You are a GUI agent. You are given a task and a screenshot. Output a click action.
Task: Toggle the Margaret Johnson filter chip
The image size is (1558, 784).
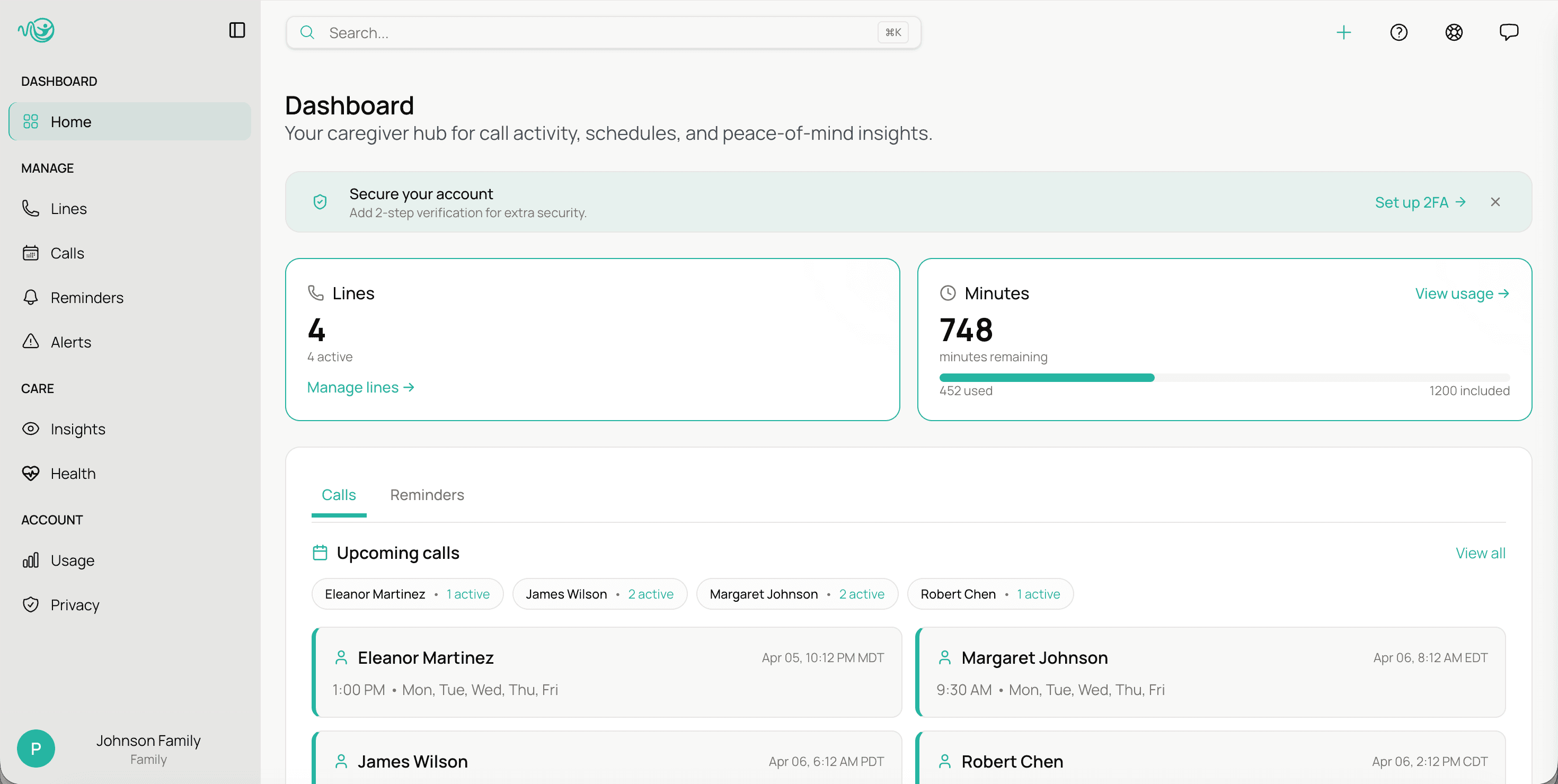pyautogui.click(x=796, y=594)
